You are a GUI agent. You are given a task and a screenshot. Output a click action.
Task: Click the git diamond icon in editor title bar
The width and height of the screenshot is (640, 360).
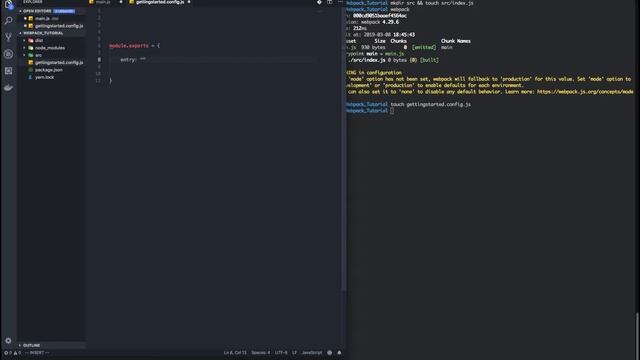click(319, 2)
